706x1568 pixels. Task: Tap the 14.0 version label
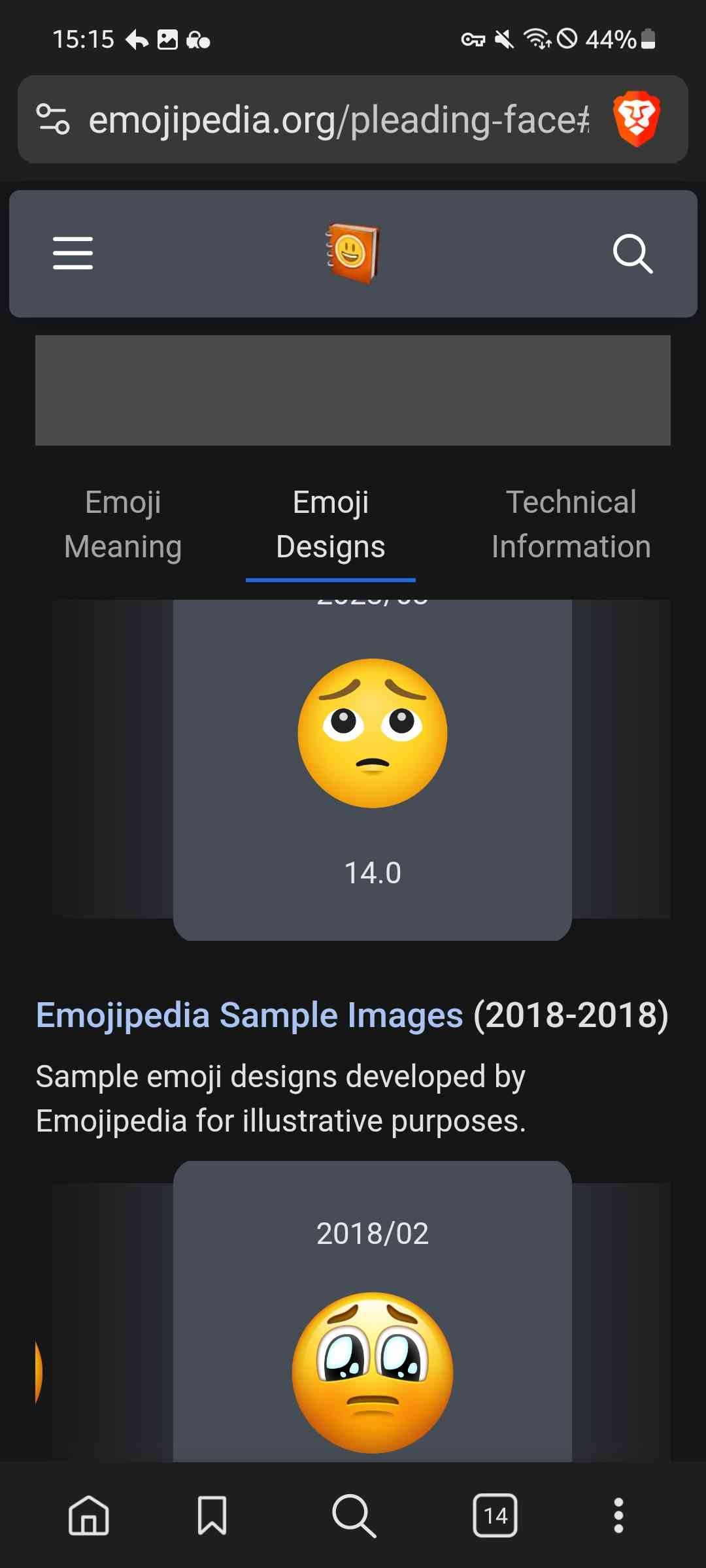click(373, 873)
